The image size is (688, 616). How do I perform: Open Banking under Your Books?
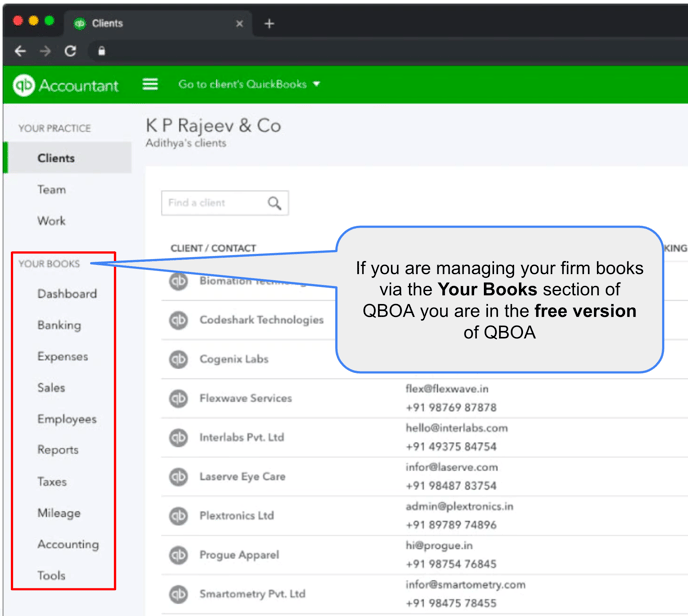pyautogui.click(x=59, y=325)
